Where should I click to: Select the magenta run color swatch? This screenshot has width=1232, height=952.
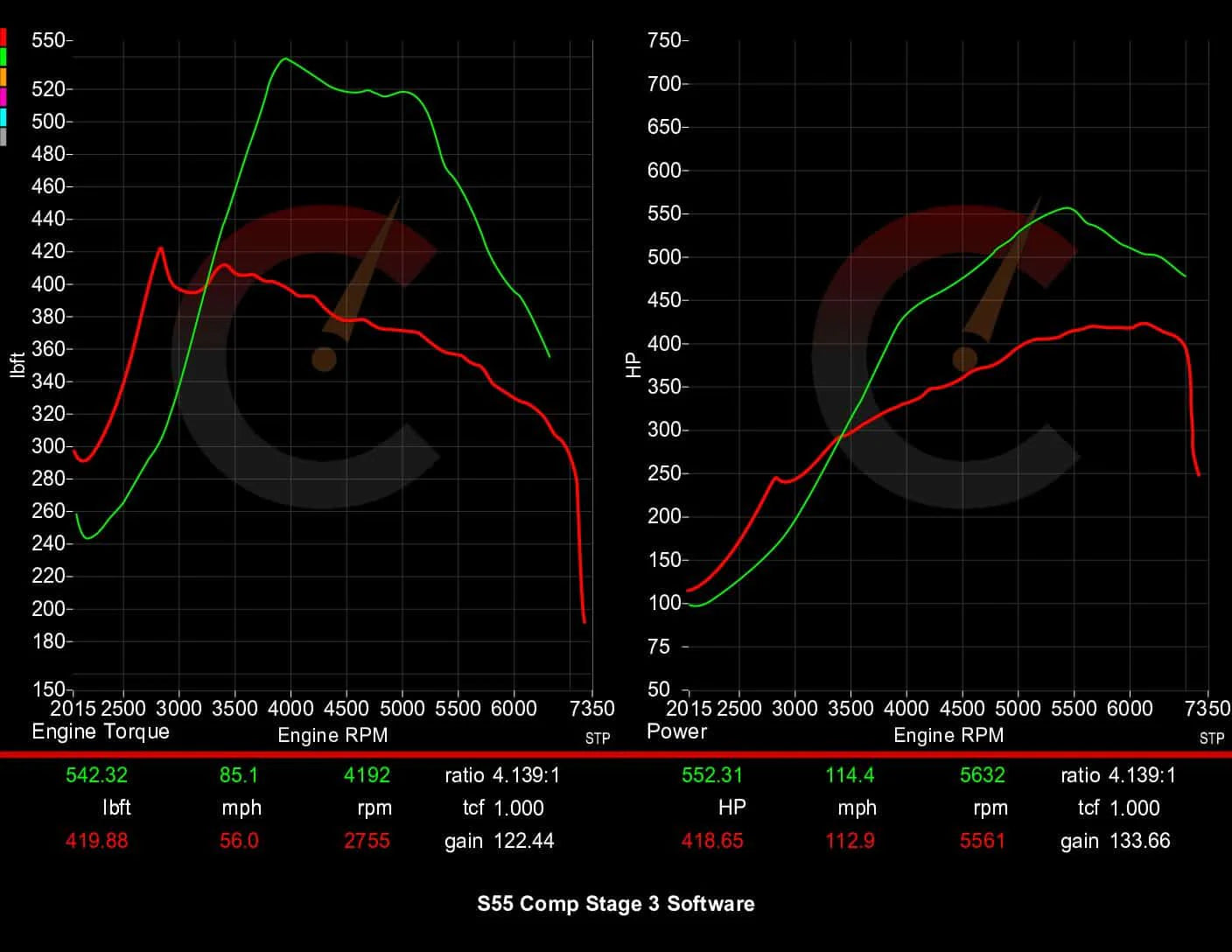5,94
